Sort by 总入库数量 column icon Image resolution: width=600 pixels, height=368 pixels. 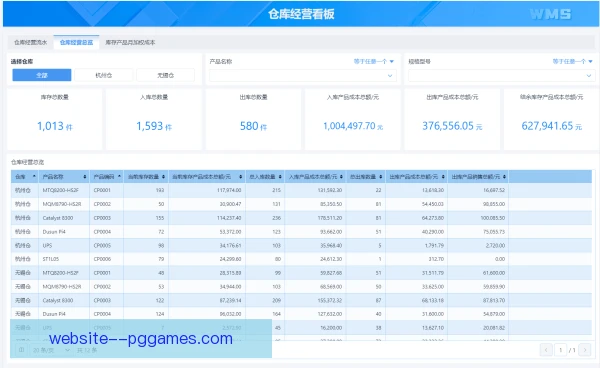click(280, 176)
